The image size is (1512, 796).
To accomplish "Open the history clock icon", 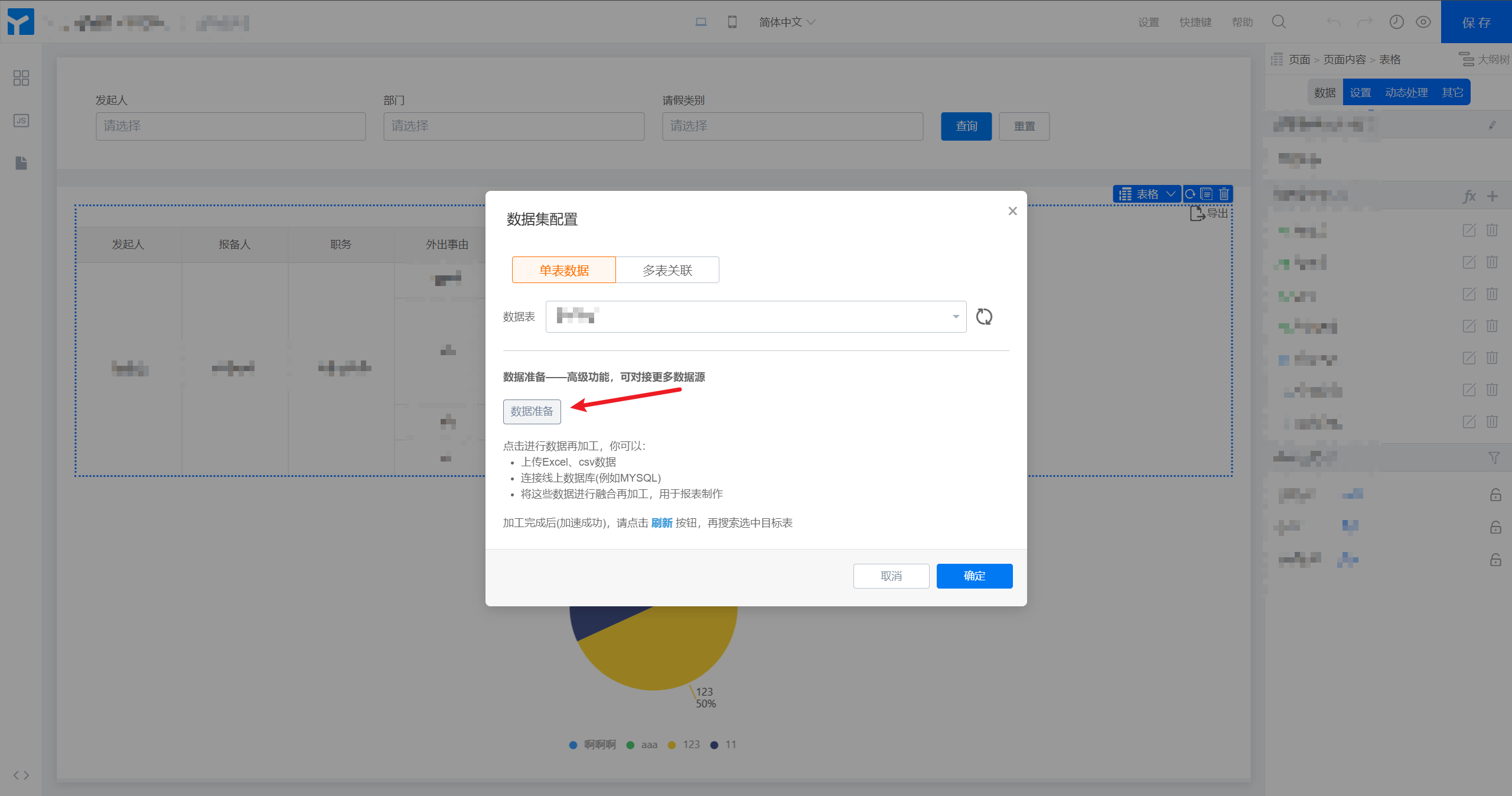I will click(1396, 22).
